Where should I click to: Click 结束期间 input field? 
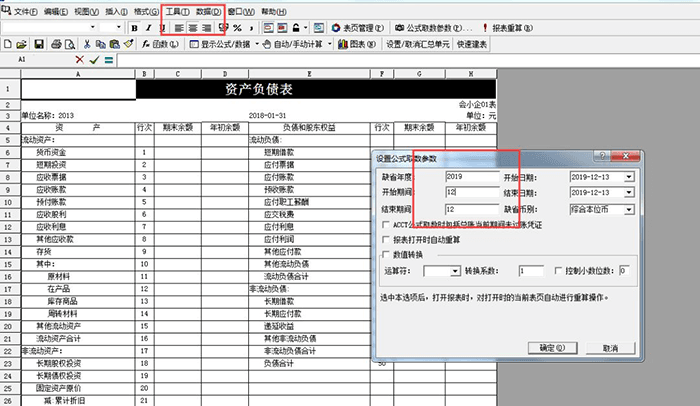point(472,209)
